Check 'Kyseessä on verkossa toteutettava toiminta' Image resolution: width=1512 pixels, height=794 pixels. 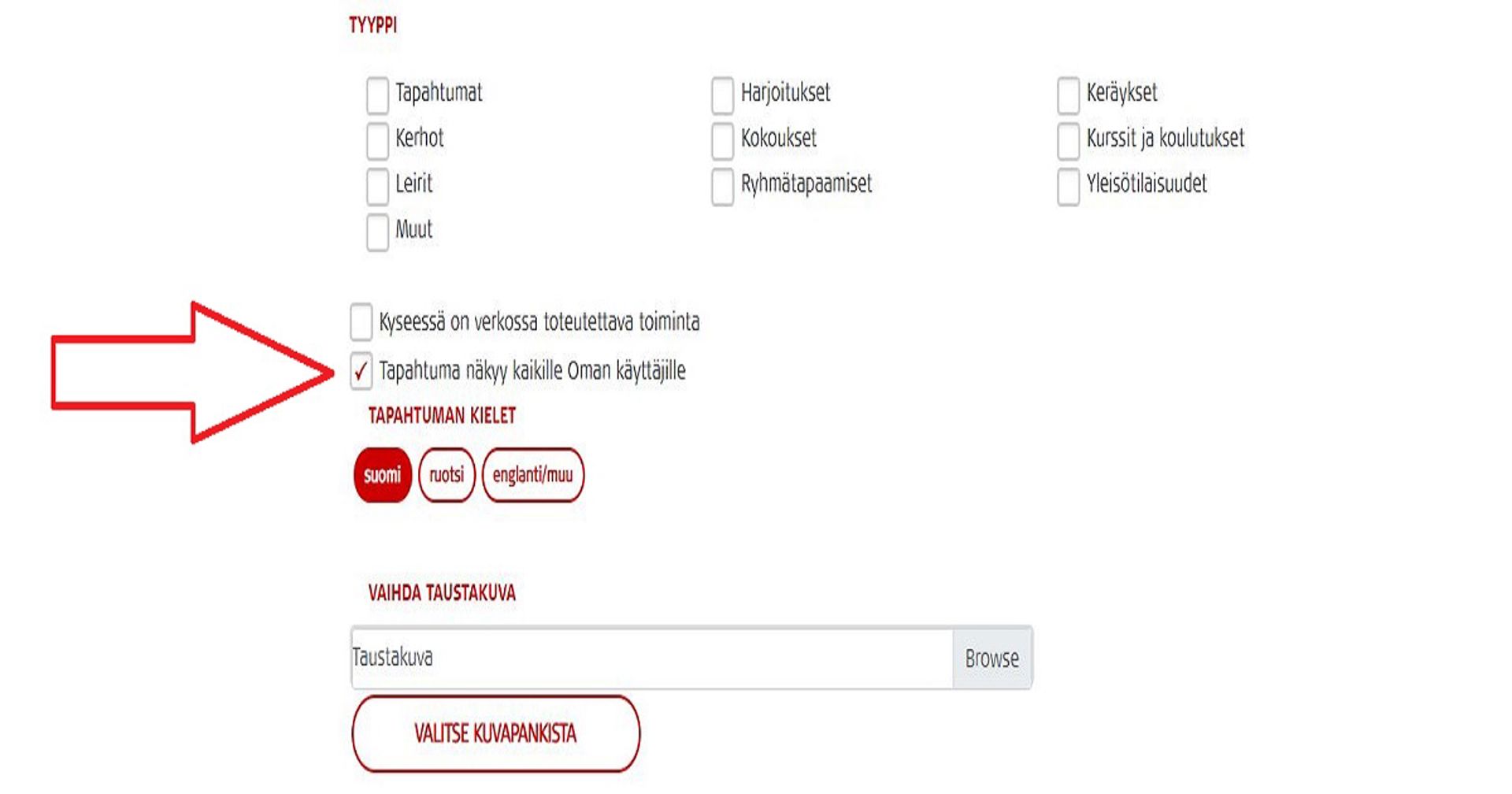(x=361, y=321)
